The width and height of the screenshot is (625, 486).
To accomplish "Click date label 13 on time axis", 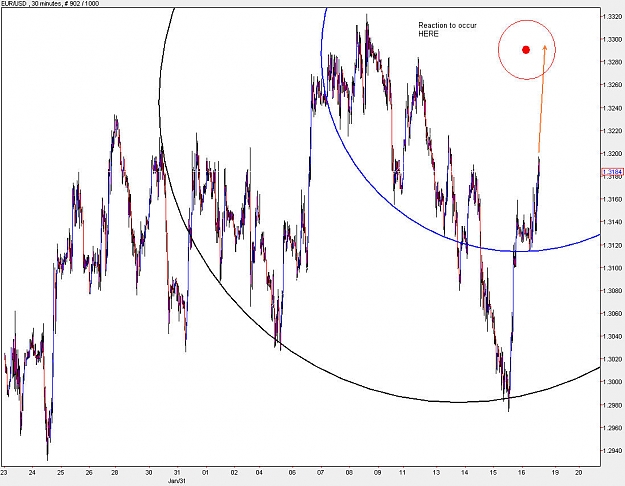I will click(436, 473).
